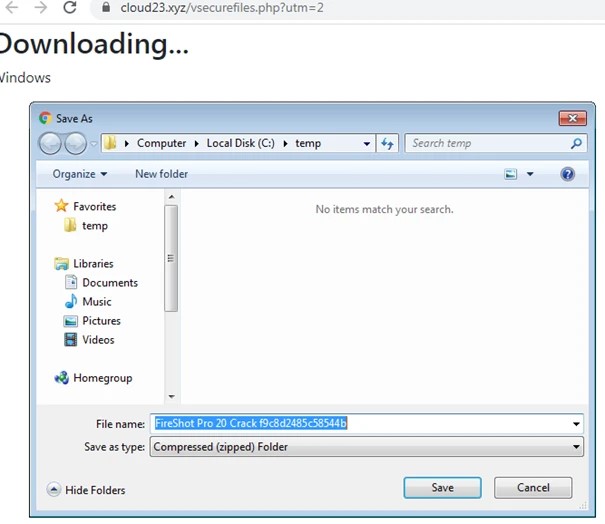Reload the page with browser refresh icon
Screen dimensions: 605x524
pos(70,7)
